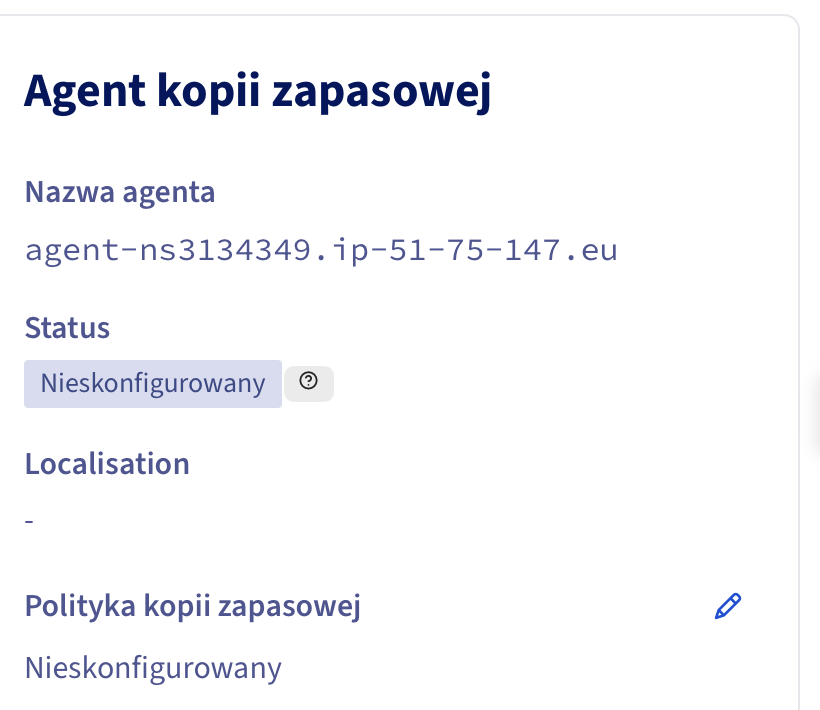Click the word kopii in the policy label
The height and width of the screenshot is (710, 820).
(177, 606)
